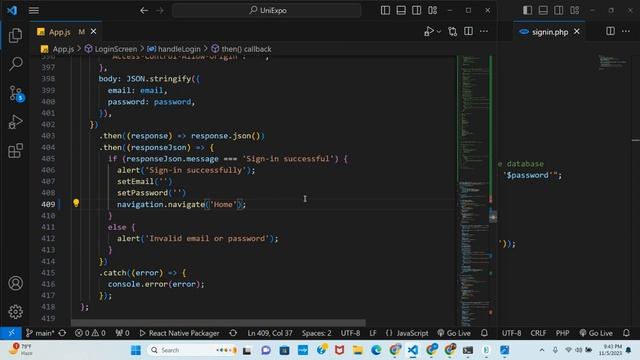Click the vertical scrollbar thumb of App.js
Viewport: 640px width, 360px height.
pyautogui.click(x=493, y=217)
